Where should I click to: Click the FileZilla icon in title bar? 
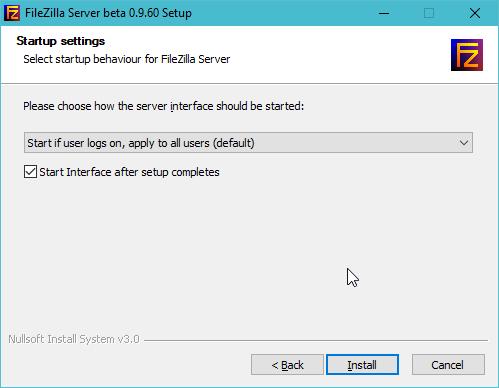12,13
